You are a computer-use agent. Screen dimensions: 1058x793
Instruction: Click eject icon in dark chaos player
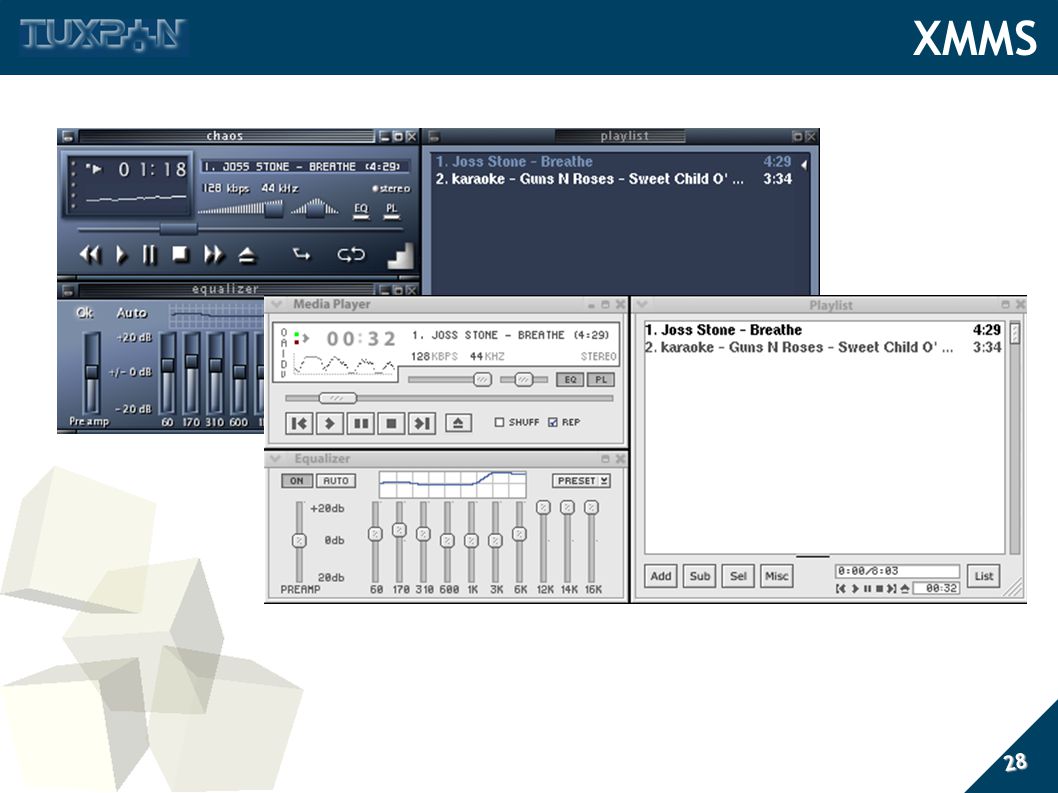coord(247,255)
